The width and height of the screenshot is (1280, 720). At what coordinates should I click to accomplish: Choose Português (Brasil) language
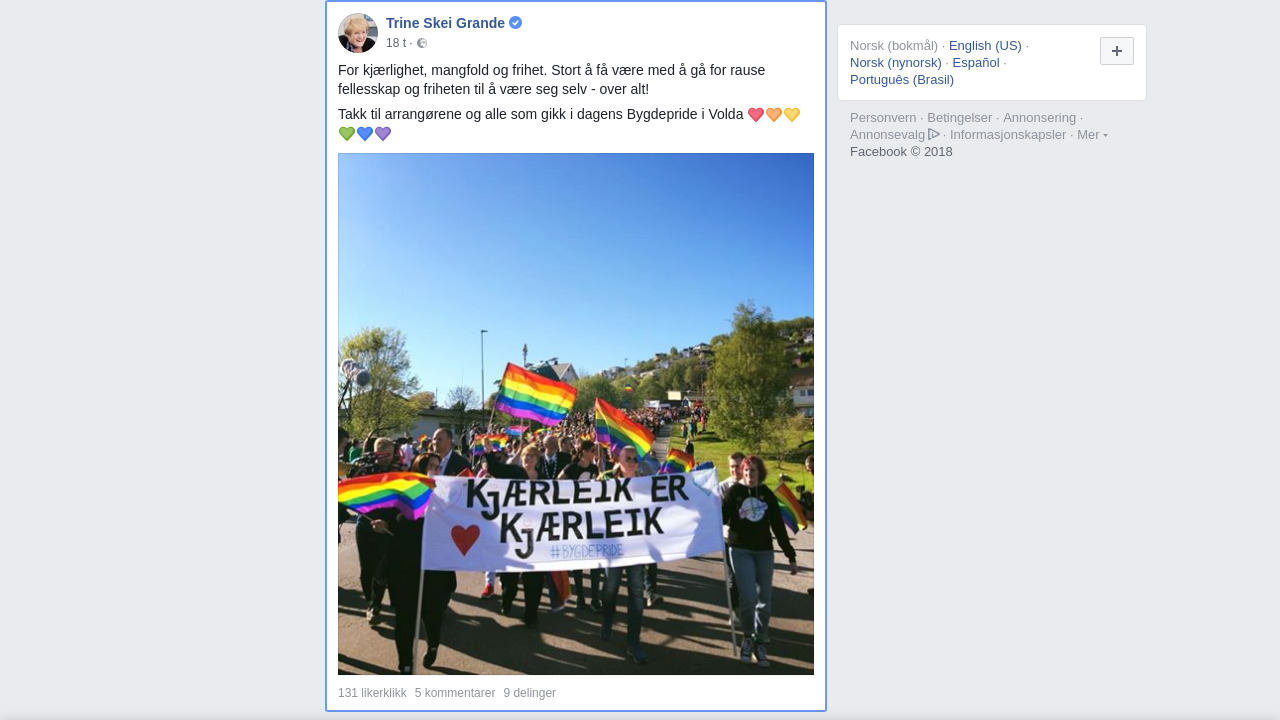(902, 80)
